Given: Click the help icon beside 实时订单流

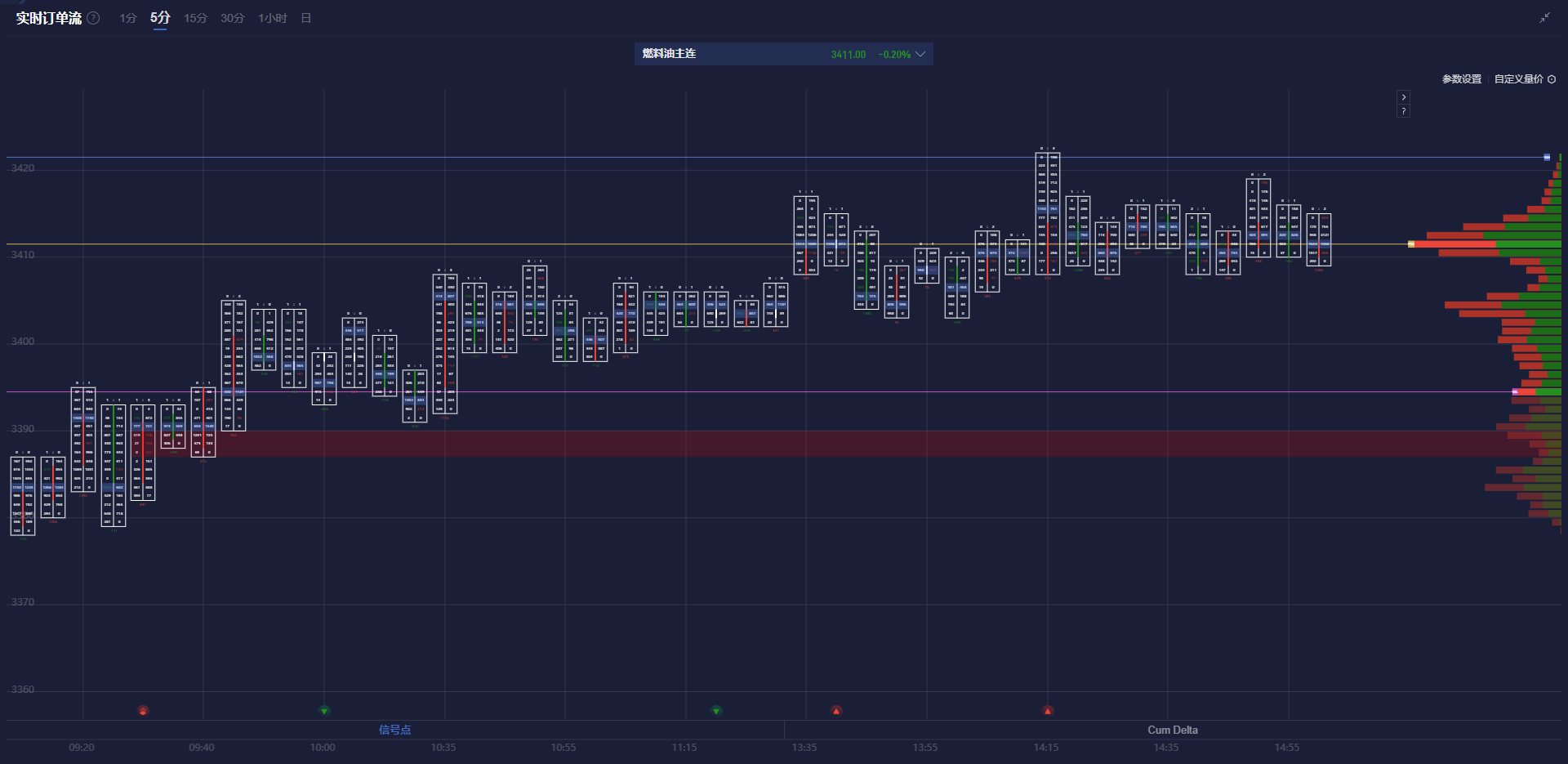Looking at the screenshot, I should point(94,18).
